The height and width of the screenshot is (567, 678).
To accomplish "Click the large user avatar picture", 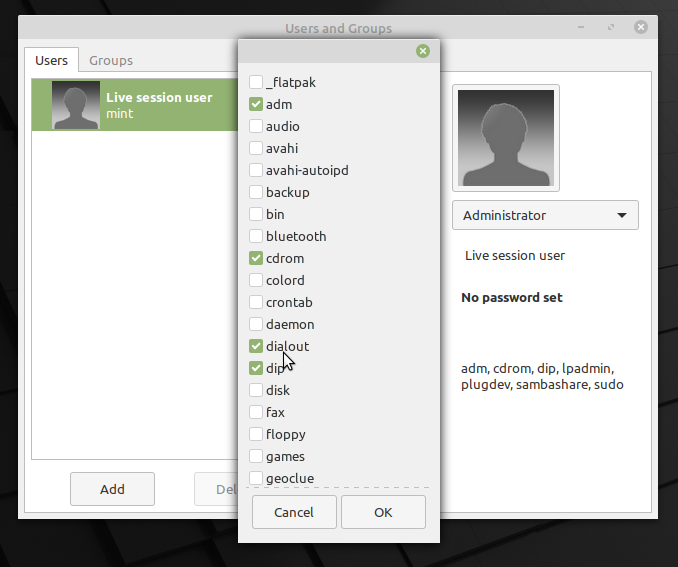I will (x=505, y=138).
